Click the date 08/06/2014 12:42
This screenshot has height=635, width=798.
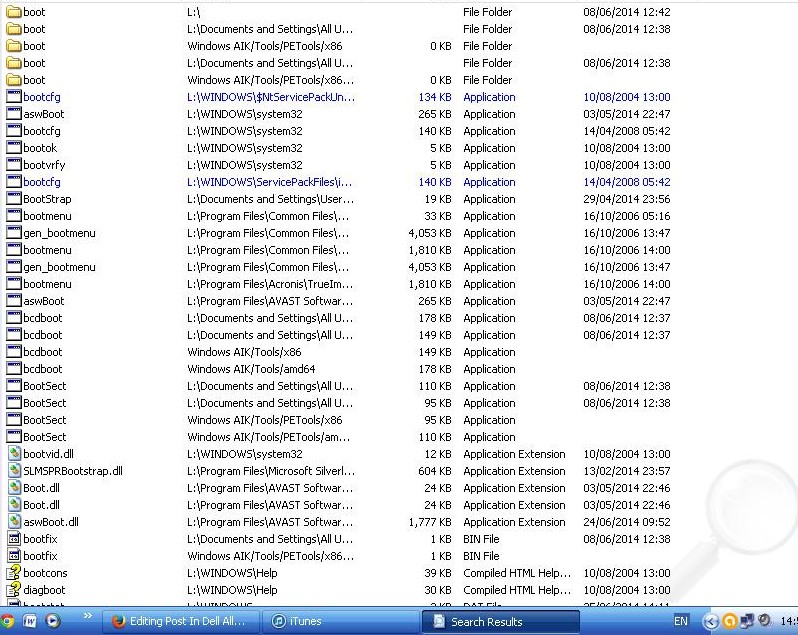[626, 12]
